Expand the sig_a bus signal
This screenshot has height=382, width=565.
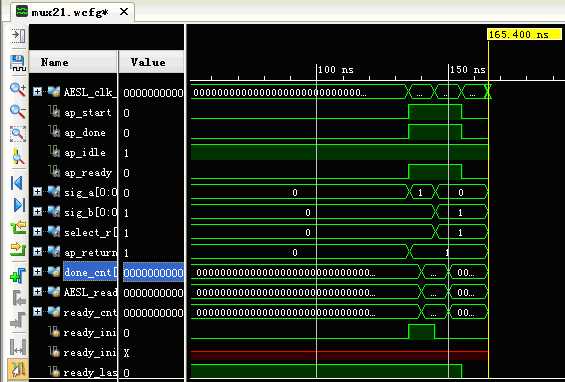click(x=37, y=191)
